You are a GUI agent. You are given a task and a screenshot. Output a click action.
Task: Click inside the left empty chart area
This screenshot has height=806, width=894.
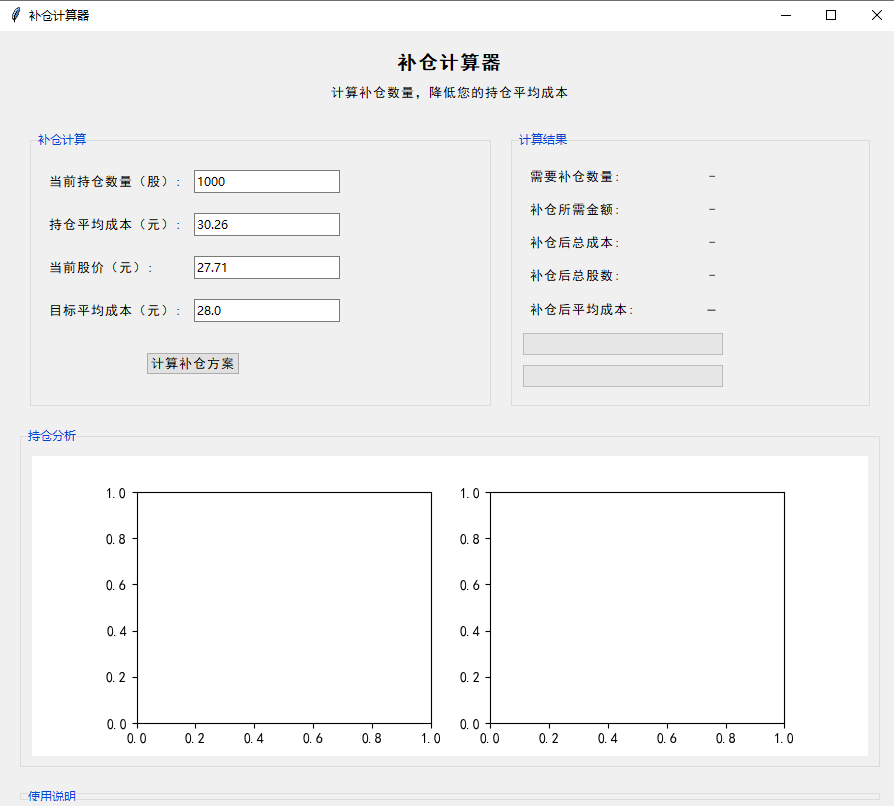(x=283, y=608)
